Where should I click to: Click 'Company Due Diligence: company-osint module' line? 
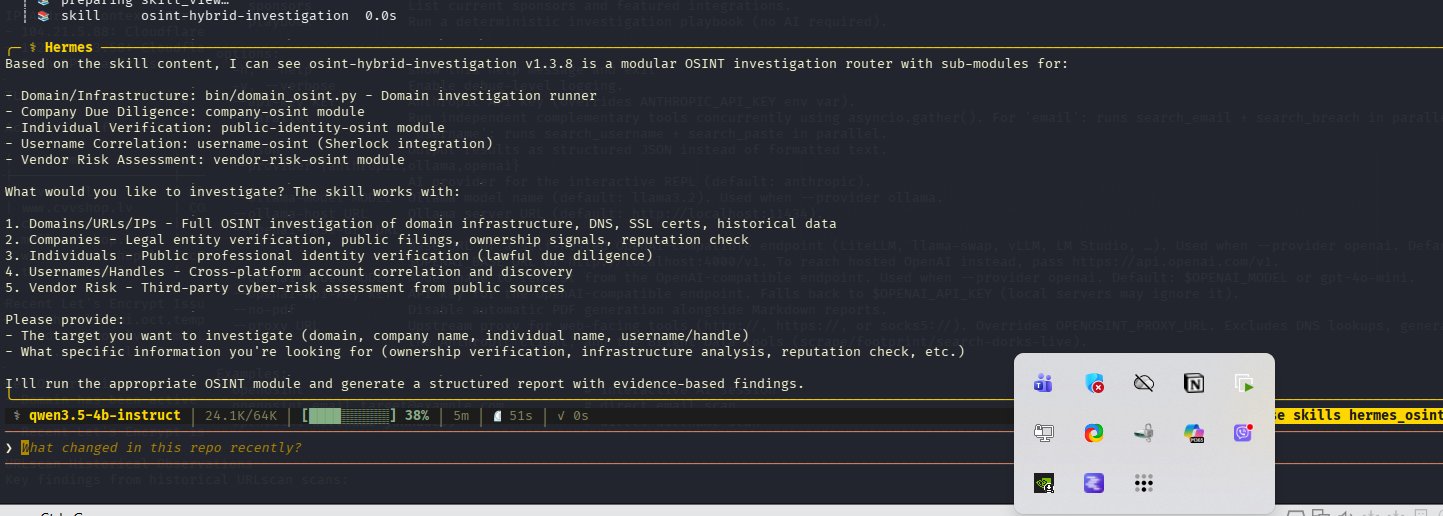(x=185, y=111)
